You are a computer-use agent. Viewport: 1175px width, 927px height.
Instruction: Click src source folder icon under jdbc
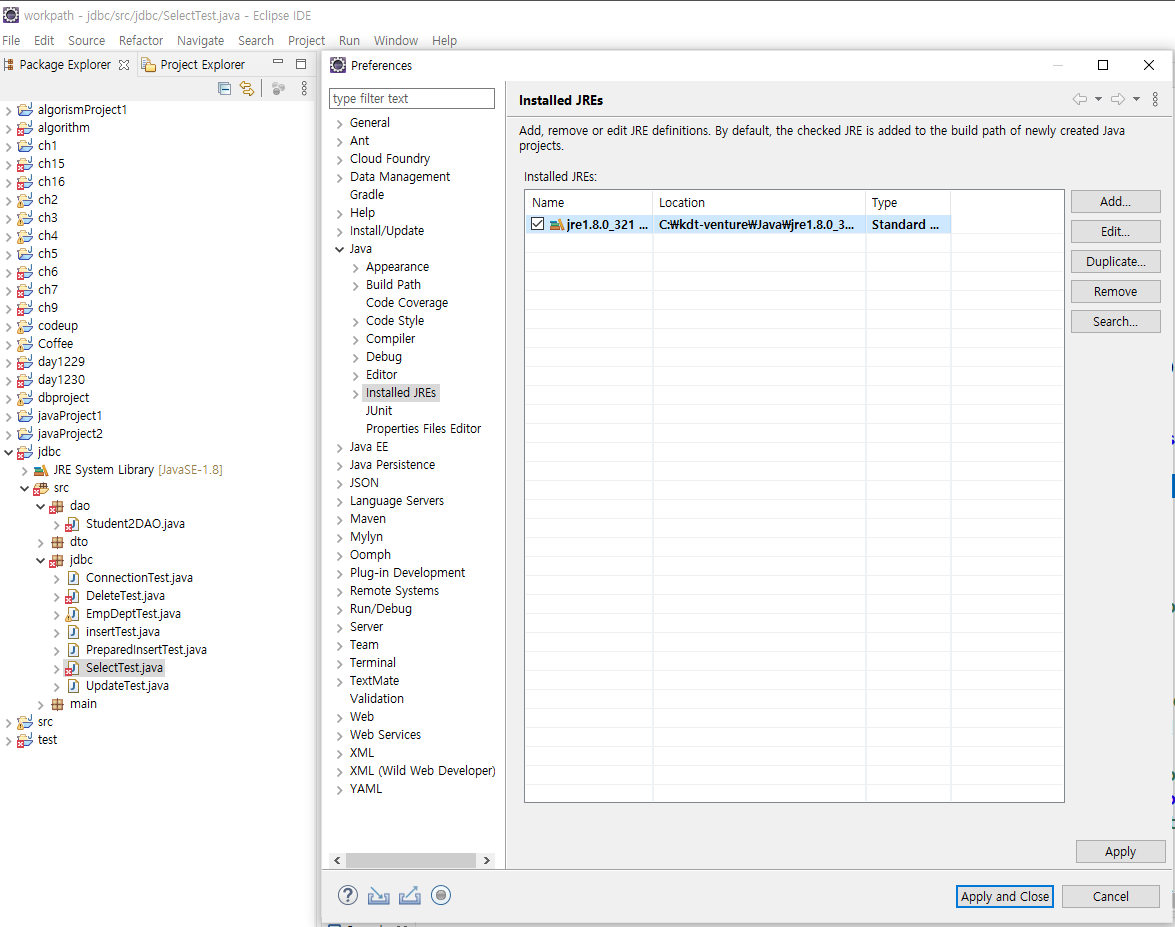pyautogui.click(x=41, y=489)
